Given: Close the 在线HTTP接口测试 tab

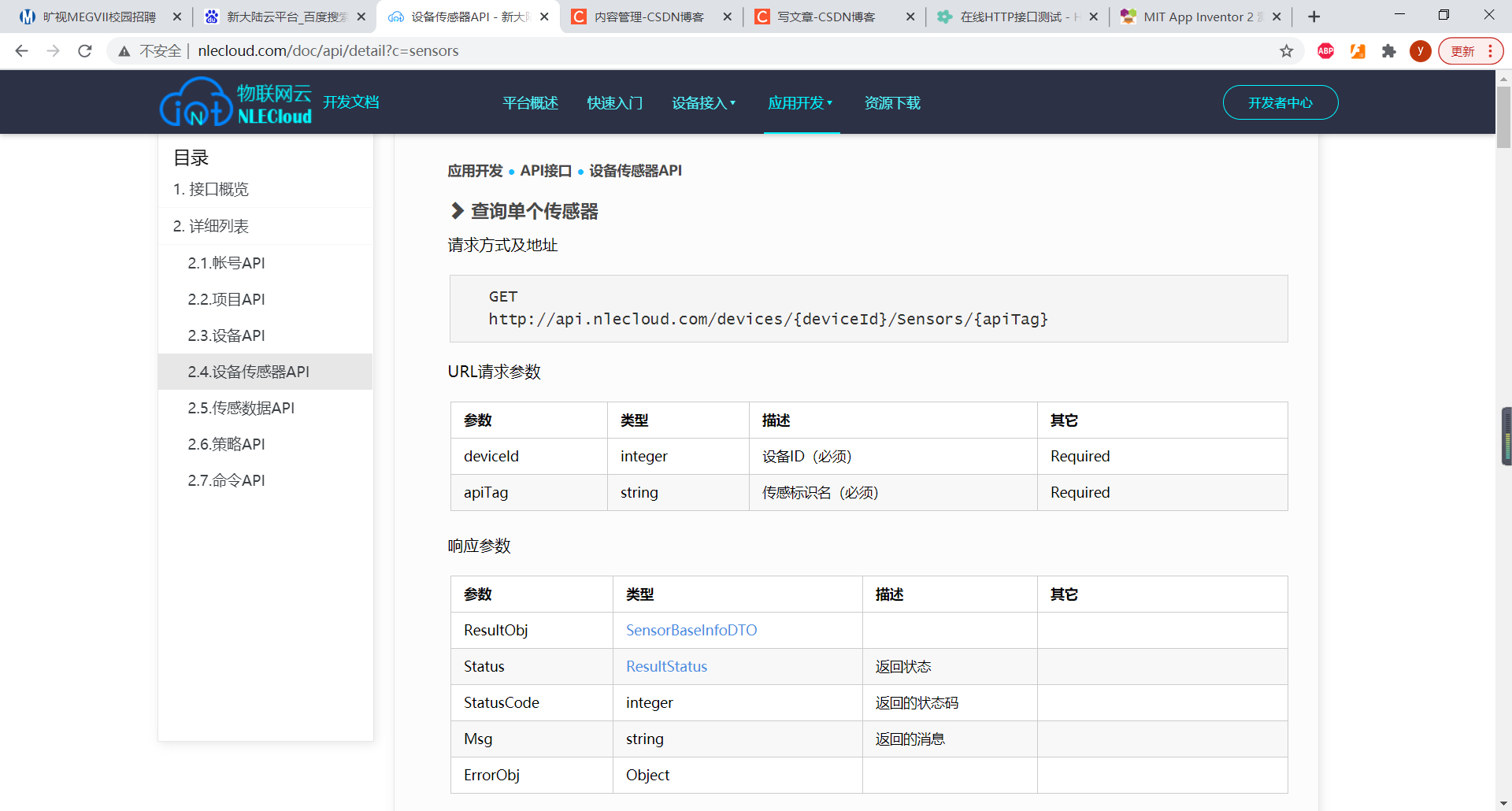Looking at the screenshot, I should tap(1094, 17).
